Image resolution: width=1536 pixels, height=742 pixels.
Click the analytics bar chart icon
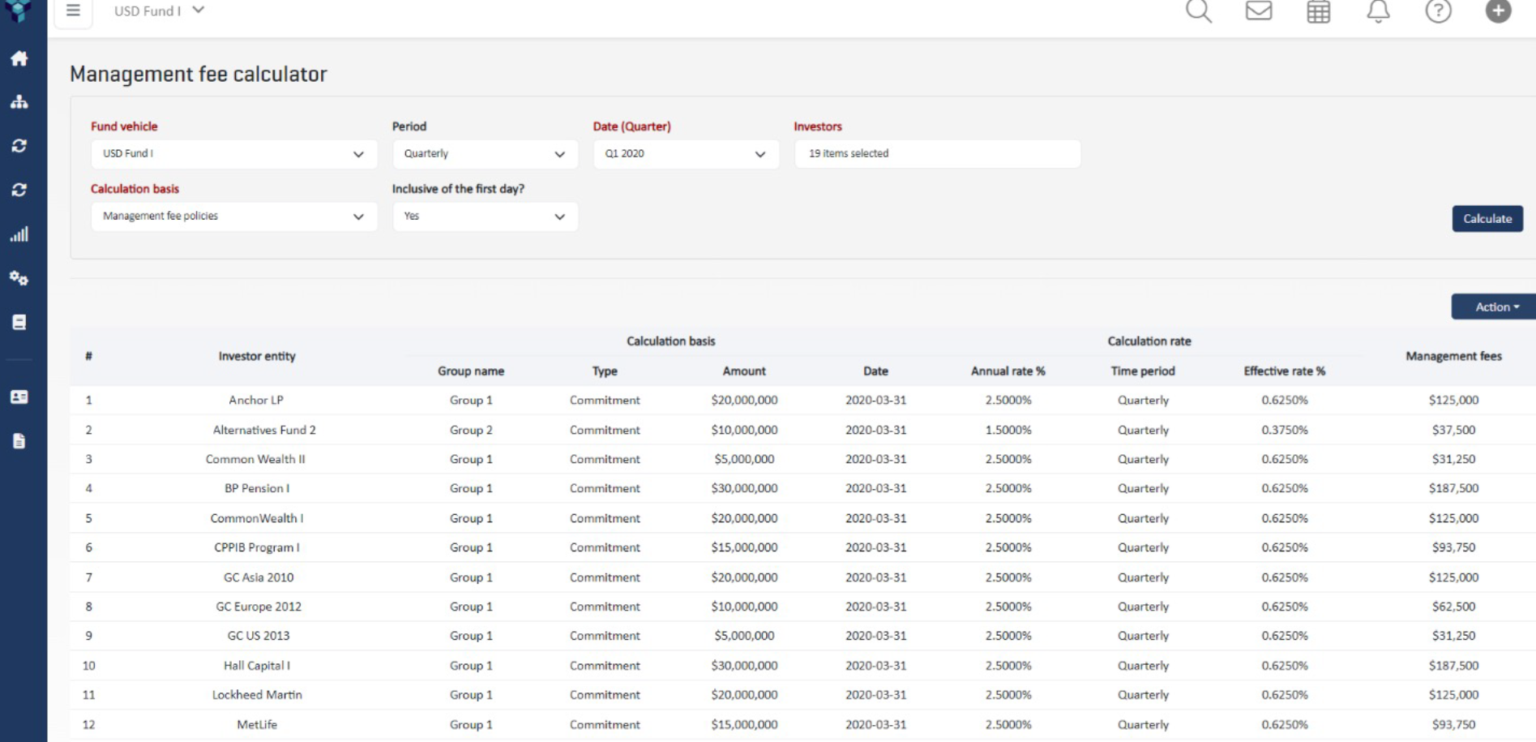pos(20,234)
